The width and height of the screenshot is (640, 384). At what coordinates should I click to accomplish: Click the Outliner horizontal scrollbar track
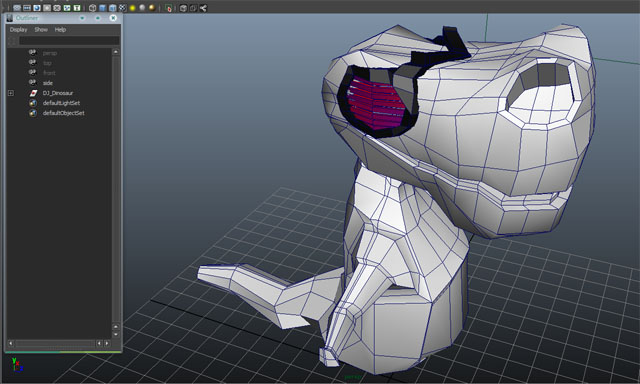(55, 344)
